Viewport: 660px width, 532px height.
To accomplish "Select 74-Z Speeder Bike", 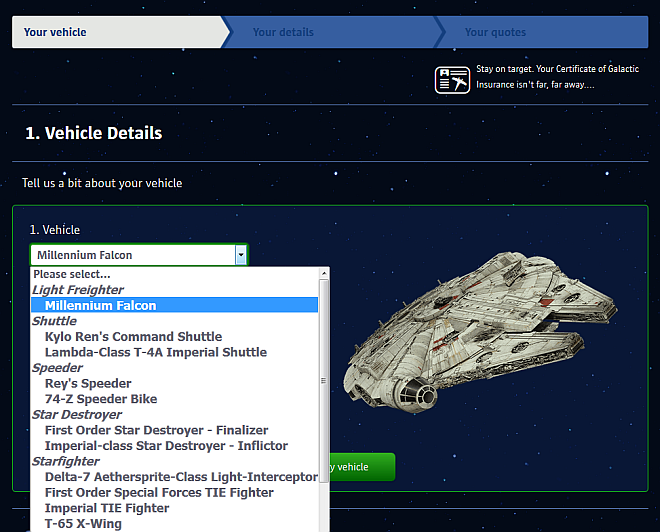I will [174, 399].
